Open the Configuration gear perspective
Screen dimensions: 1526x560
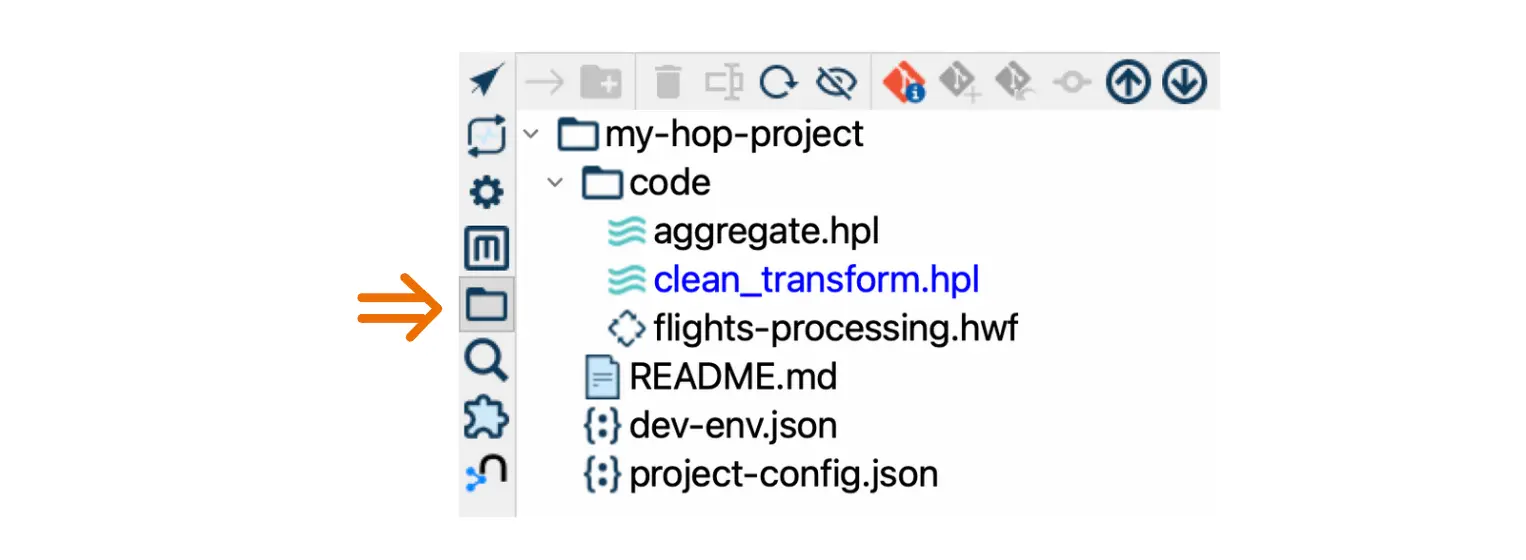(x=487, y=192)
